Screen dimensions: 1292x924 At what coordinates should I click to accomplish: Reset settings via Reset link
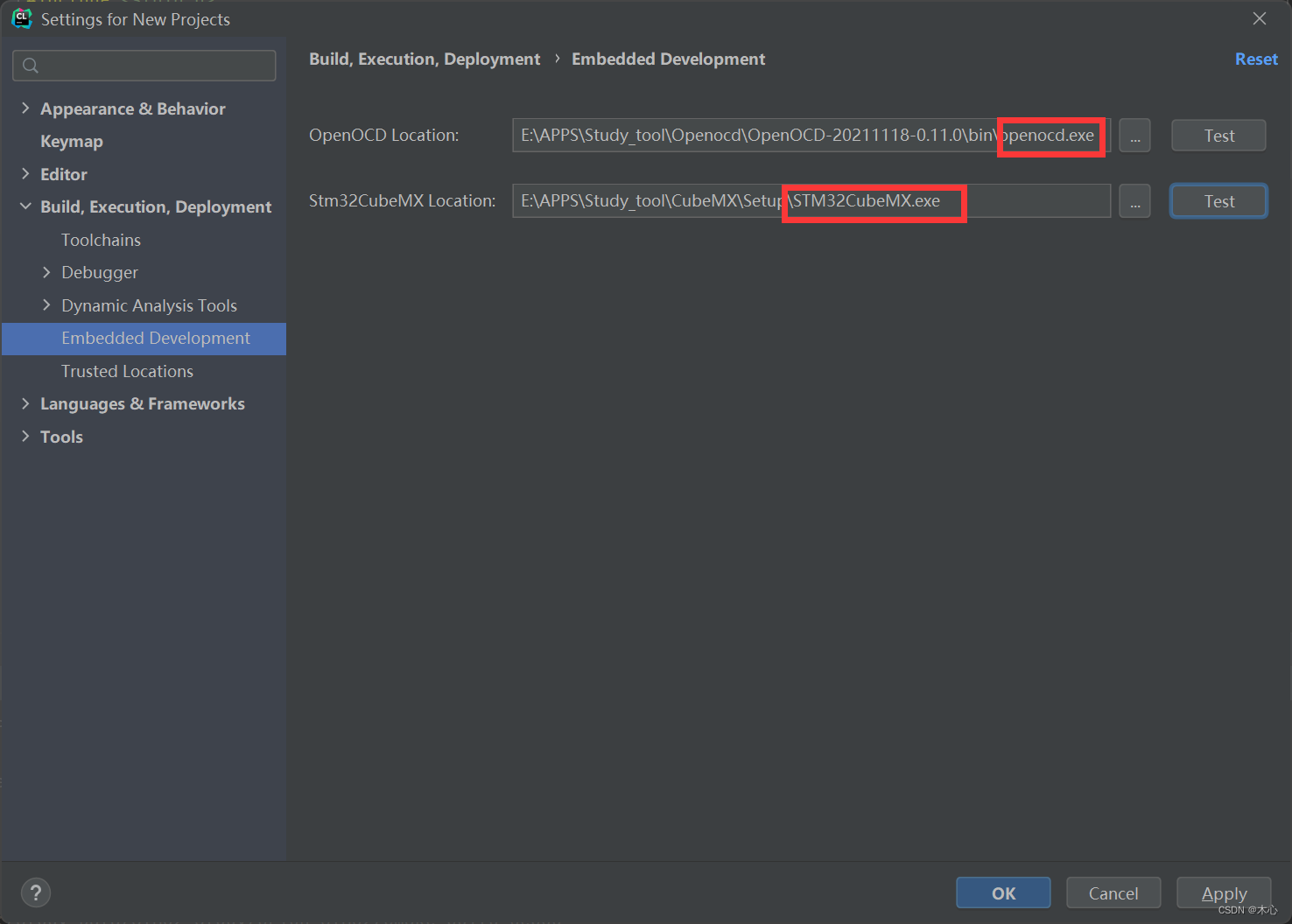(x=1256, y=59)
